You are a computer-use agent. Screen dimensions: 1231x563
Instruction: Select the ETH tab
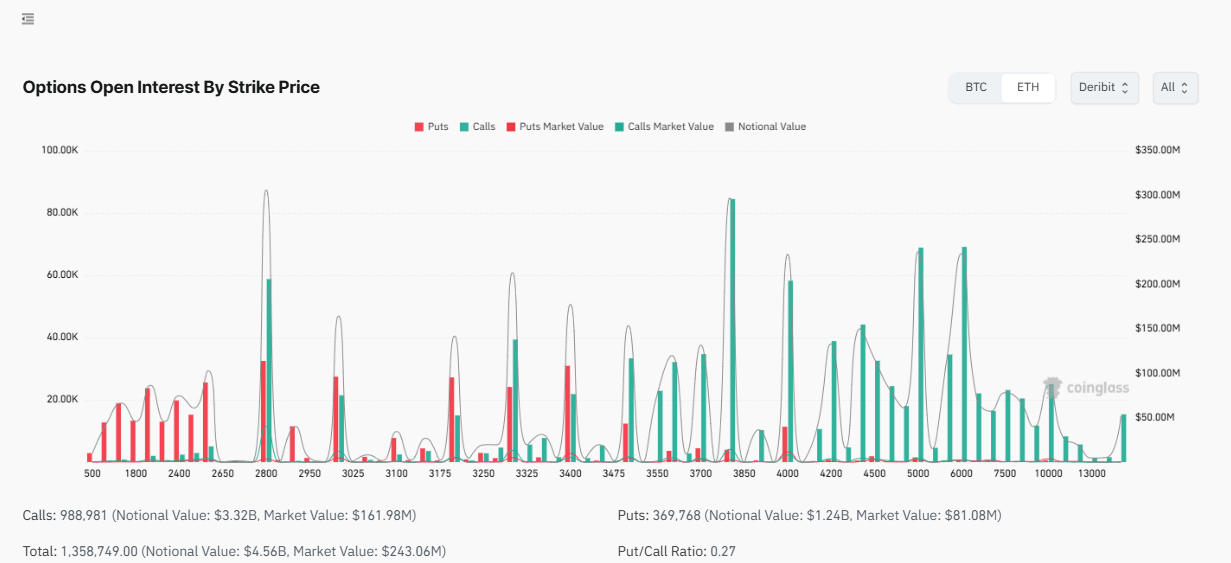pyautogui.click(x=1028, y=87)
